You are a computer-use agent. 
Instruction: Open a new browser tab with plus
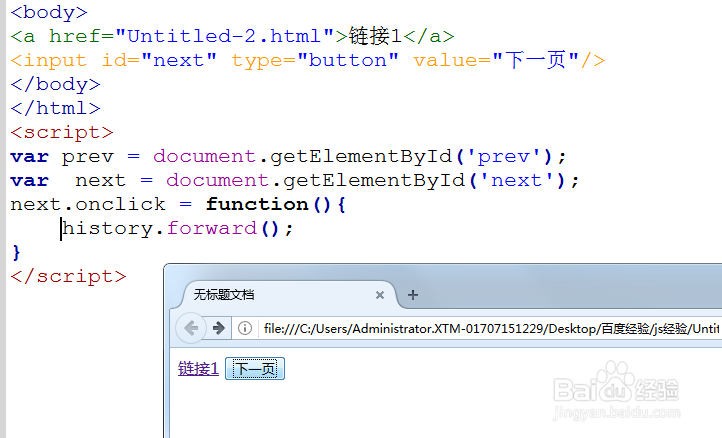pos(413,295)
